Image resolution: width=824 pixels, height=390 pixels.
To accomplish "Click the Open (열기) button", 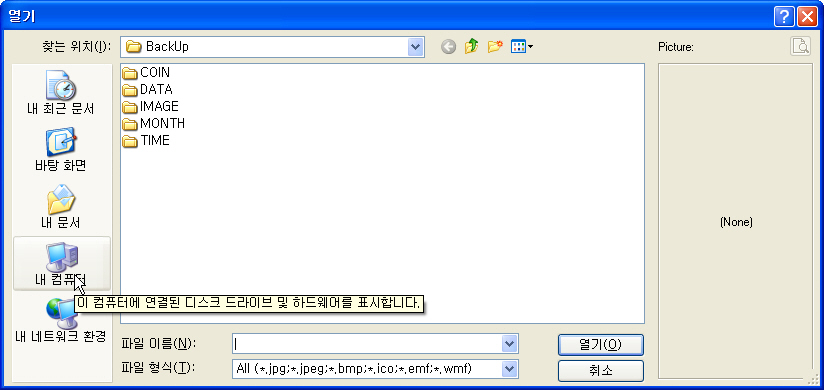I will 601,344.
